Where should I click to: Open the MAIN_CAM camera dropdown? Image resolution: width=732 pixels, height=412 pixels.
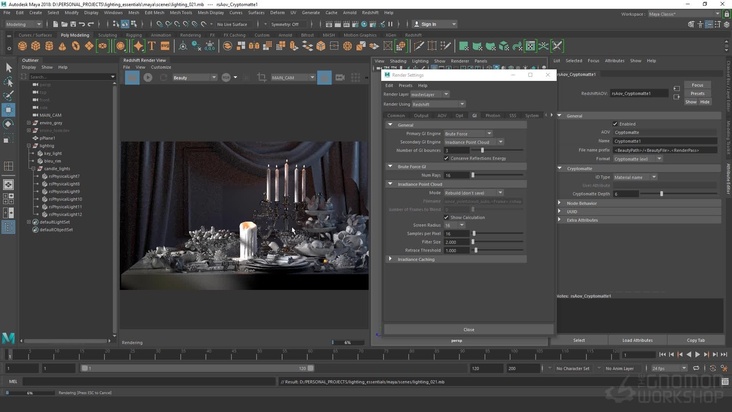pos(293,77)
